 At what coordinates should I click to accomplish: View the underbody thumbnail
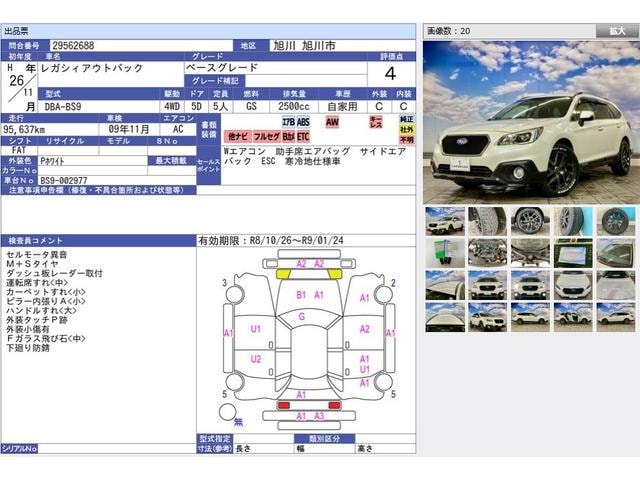[531, 253]
